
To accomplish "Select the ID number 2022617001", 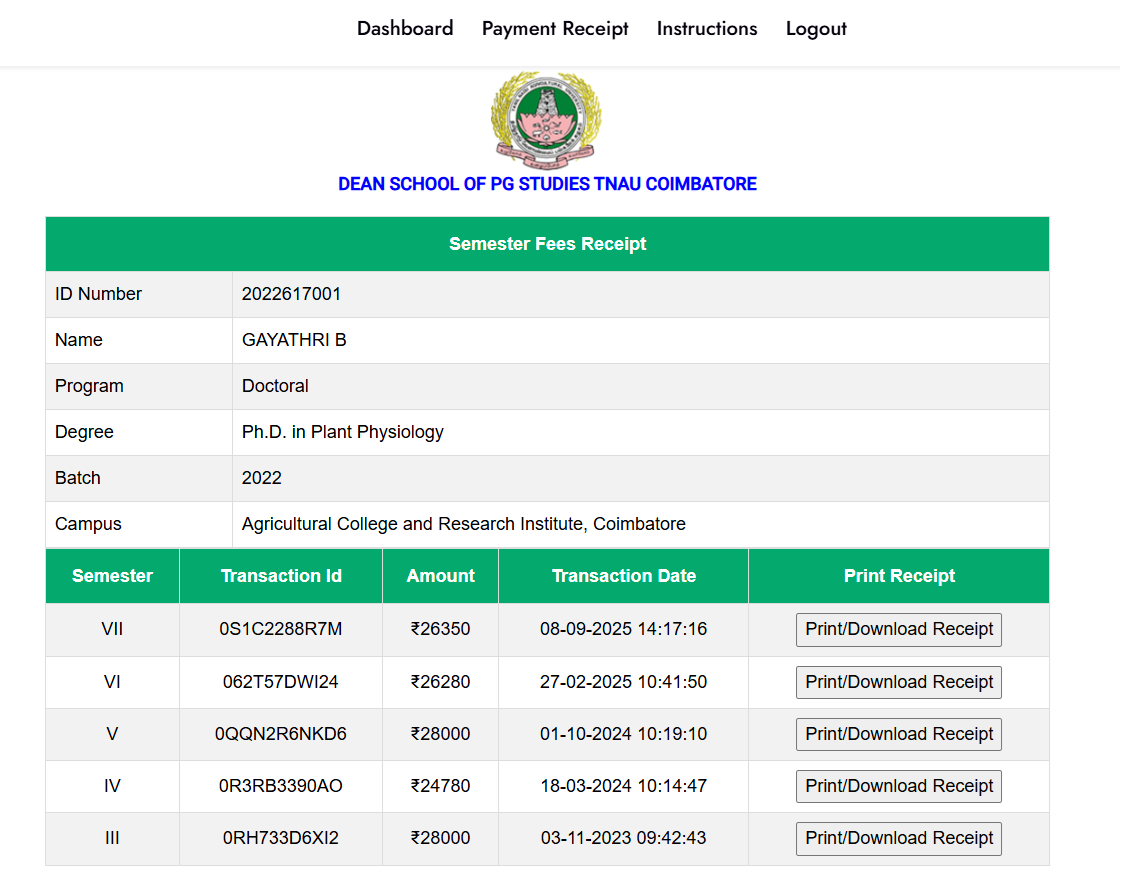I will [291, 294].
